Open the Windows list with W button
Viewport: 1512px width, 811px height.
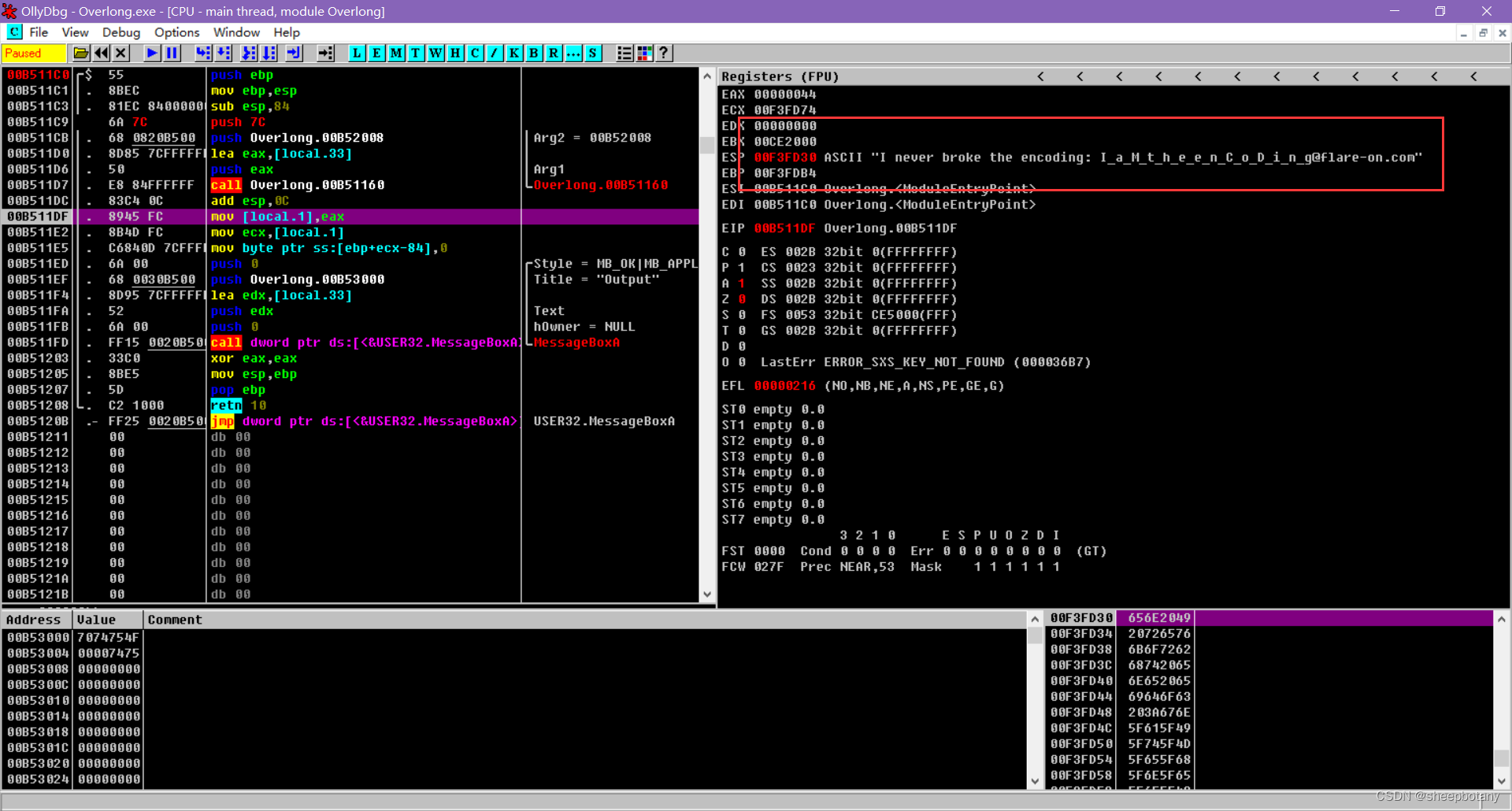tap(435, 53)
